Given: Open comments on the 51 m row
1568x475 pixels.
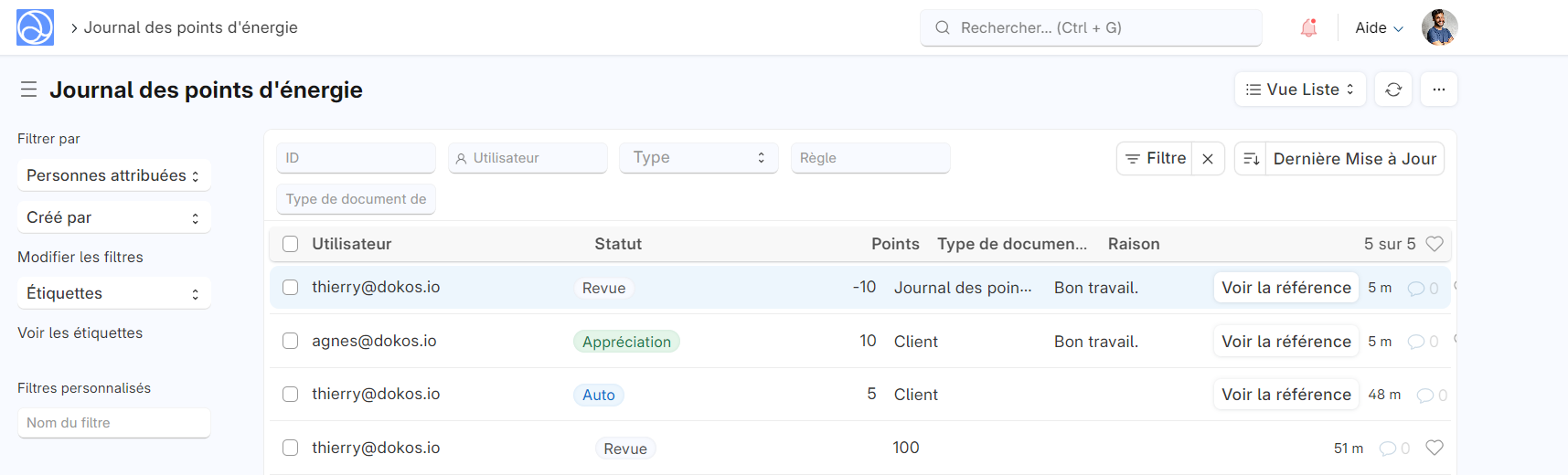Looking at the screenshot, I should point(1394,449).
